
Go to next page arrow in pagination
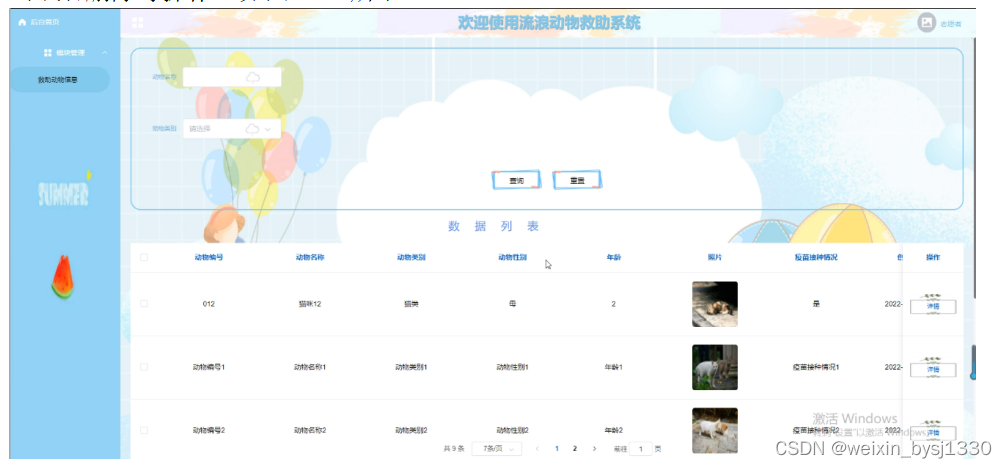pyautogui.click(x=594, y=449)
